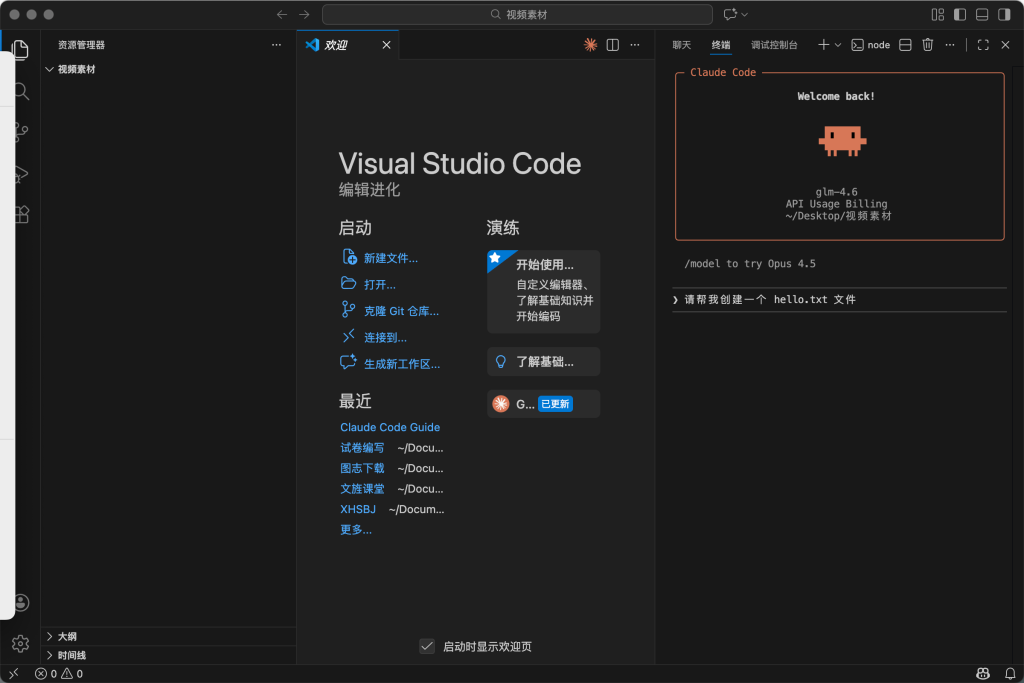This screenshot has width=1024, height=683.
Task: Kill the terminal with the trash icon
Action: (928, 45)
